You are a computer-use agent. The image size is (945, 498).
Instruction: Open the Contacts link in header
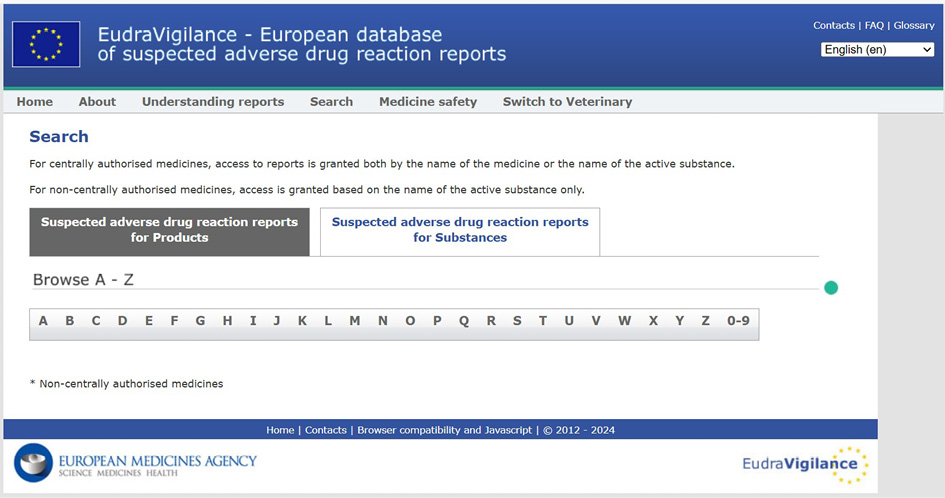click(x=834, y=25)
